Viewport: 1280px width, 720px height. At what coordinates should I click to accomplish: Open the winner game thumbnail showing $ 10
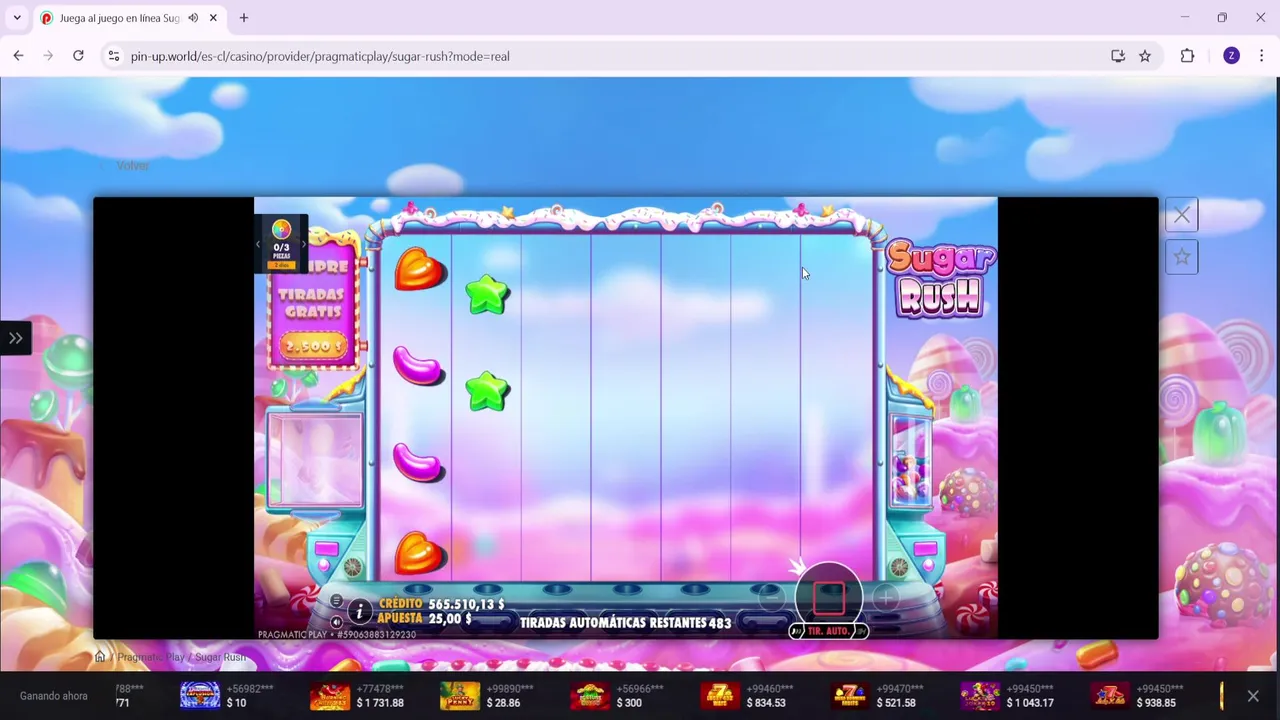click(200, 695)
